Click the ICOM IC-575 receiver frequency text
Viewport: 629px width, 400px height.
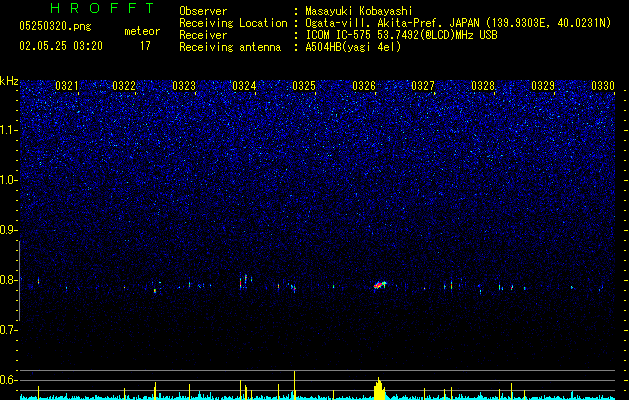pyautogui.click(x=401, y=35)
